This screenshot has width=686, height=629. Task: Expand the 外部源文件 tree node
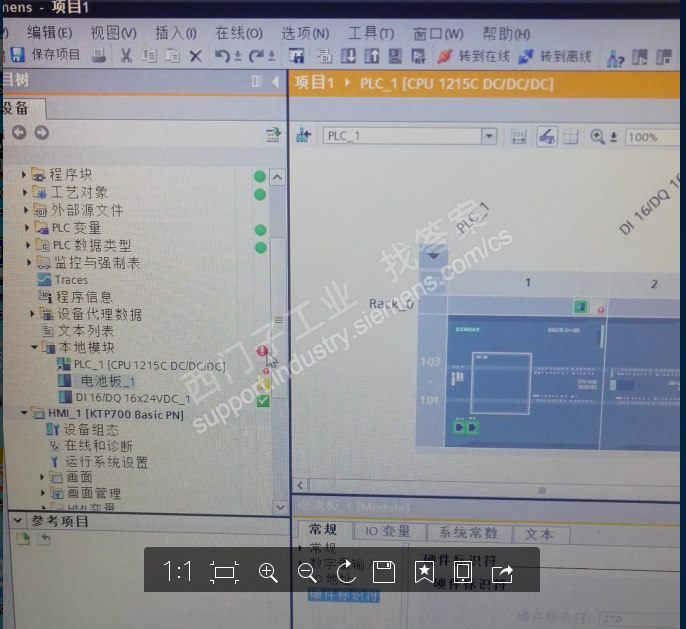pos(26,210)
